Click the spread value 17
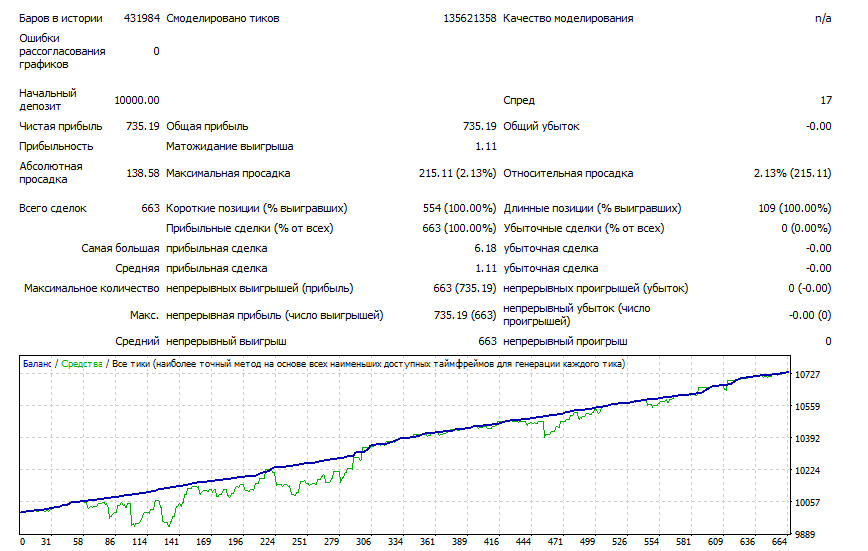 pyautogui.click(x=825, y=100)
